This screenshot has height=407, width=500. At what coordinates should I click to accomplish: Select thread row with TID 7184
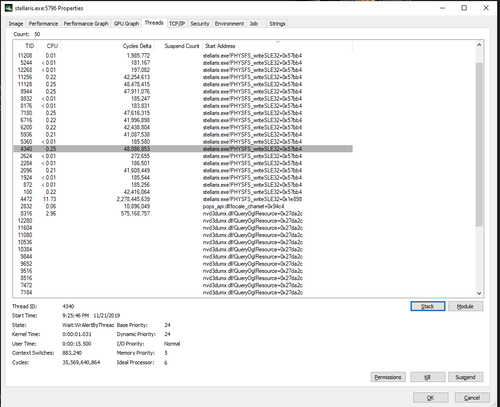click(183, 292)
